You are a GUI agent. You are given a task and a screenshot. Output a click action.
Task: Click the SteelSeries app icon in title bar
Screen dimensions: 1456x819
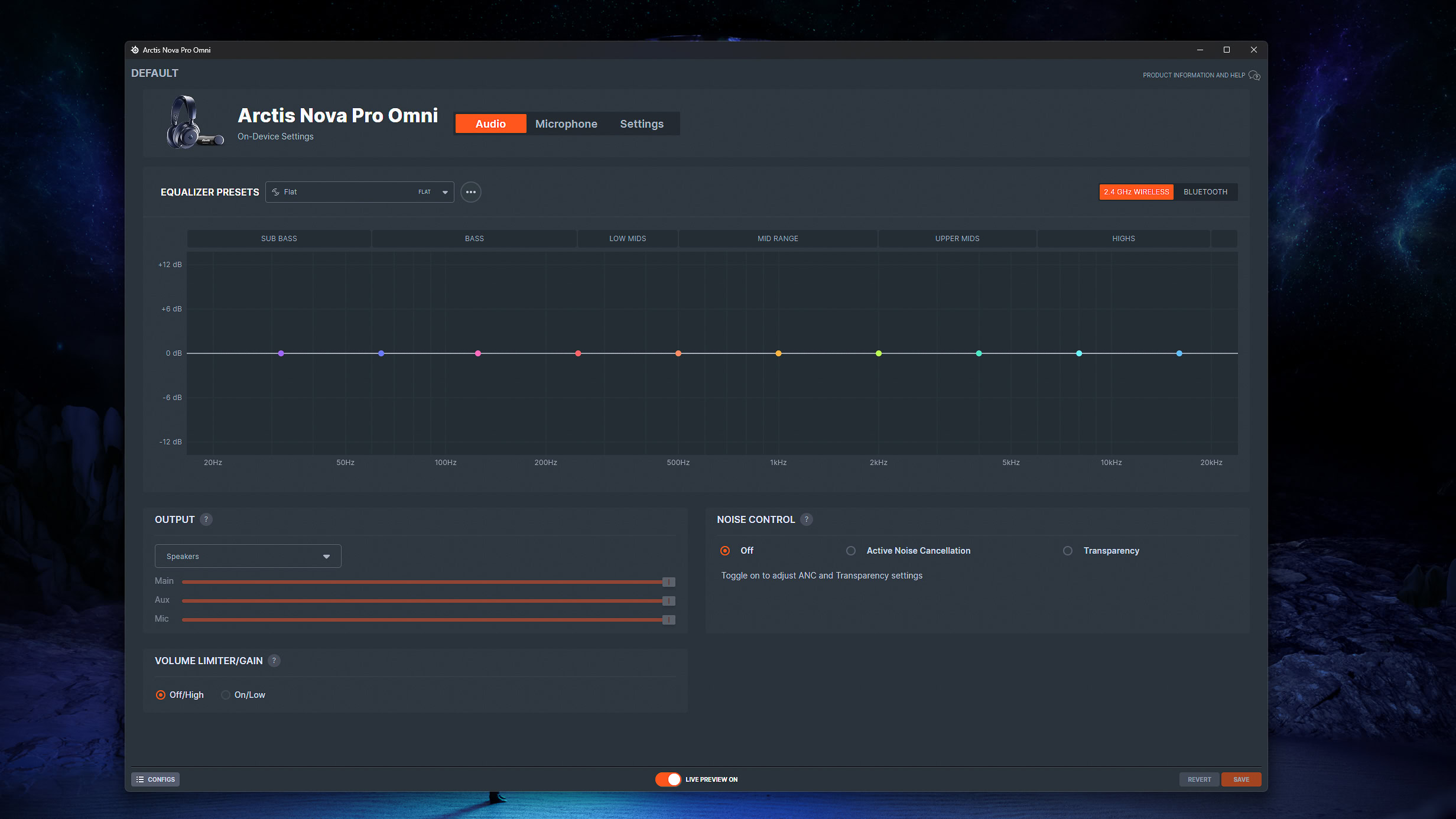(x=135, y=50)
